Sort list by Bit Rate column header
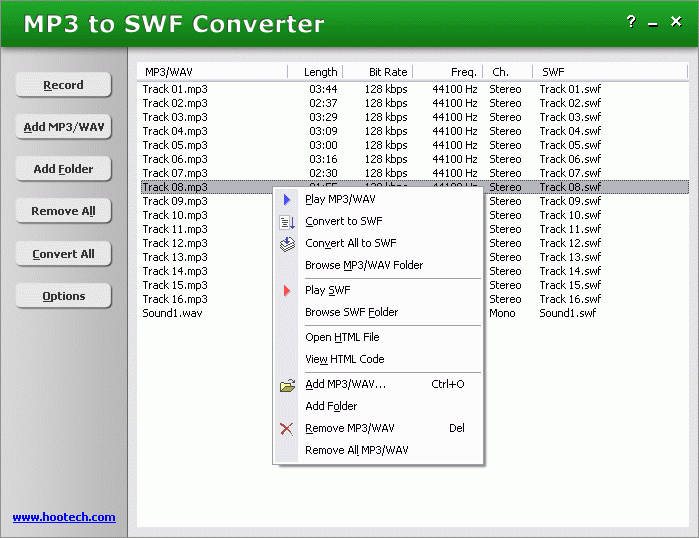The width and height of the screenshot is (699, 538). pos(387,72)
